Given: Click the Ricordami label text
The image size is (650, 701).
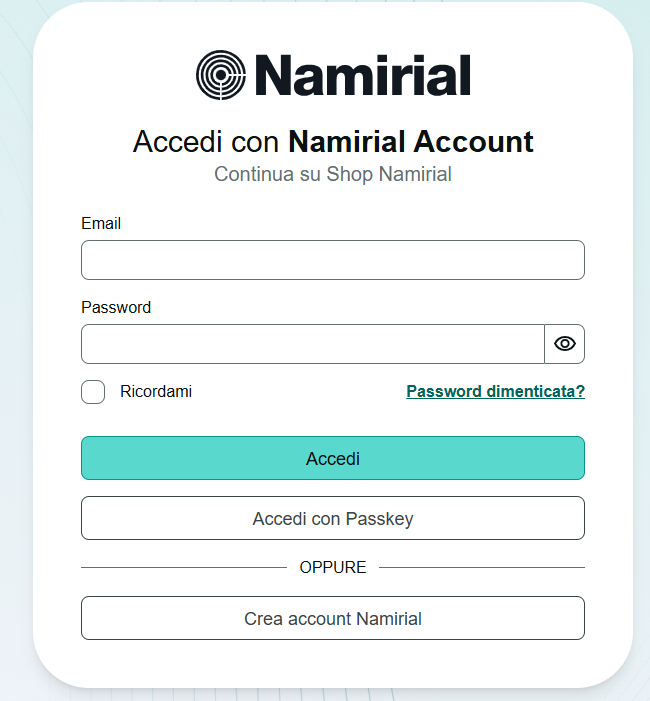Looking at the screenshot, I should [x=156, y=392].
